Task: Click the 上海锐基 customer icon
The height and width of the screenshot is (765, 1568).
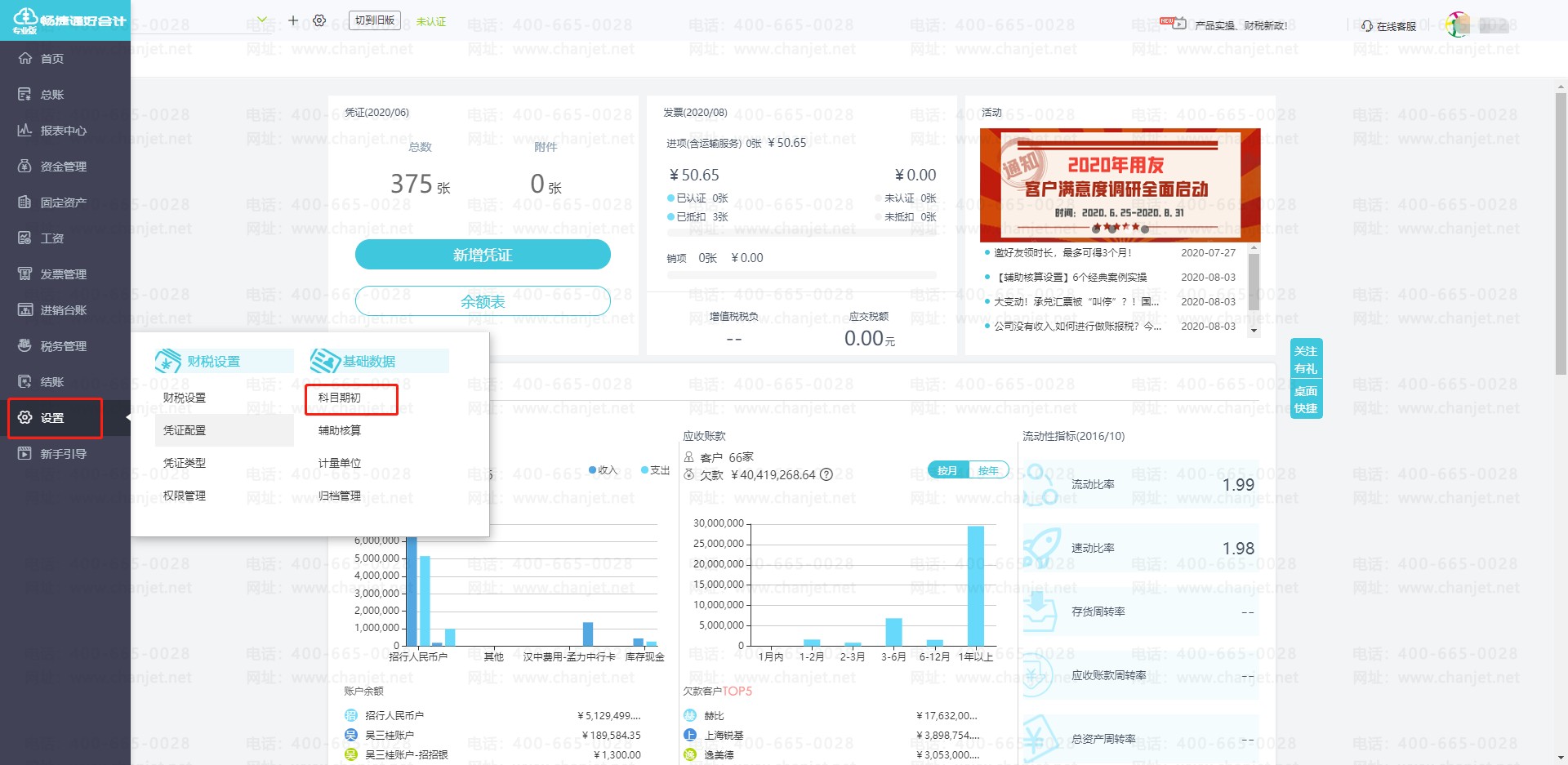Action: point(690,735)
